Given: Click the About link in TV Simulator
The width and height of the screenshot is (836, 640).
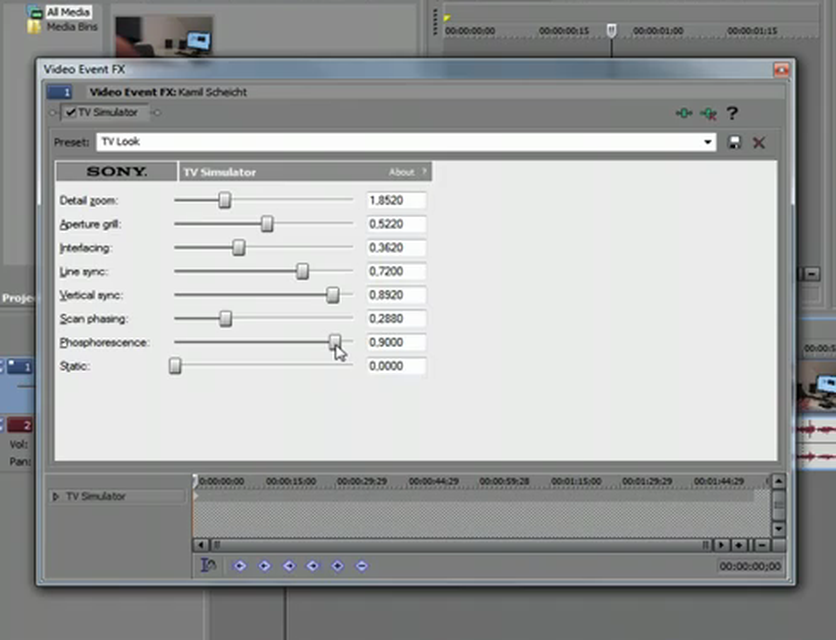Looking at the screenshot, I should 401,172.
